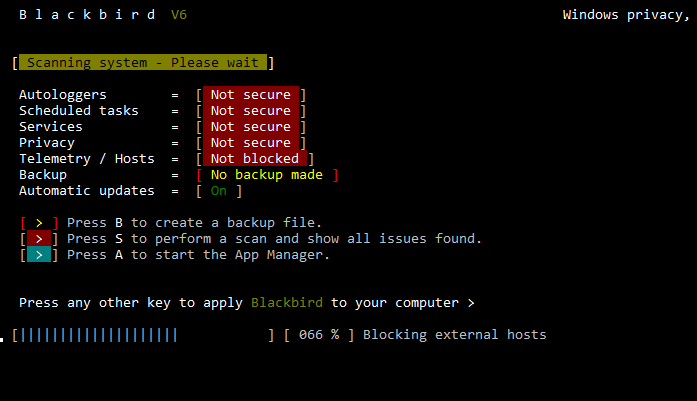Screen dimensions: 697x401
Task: Click the red arrow beside Press B backup
Action: 39,223
